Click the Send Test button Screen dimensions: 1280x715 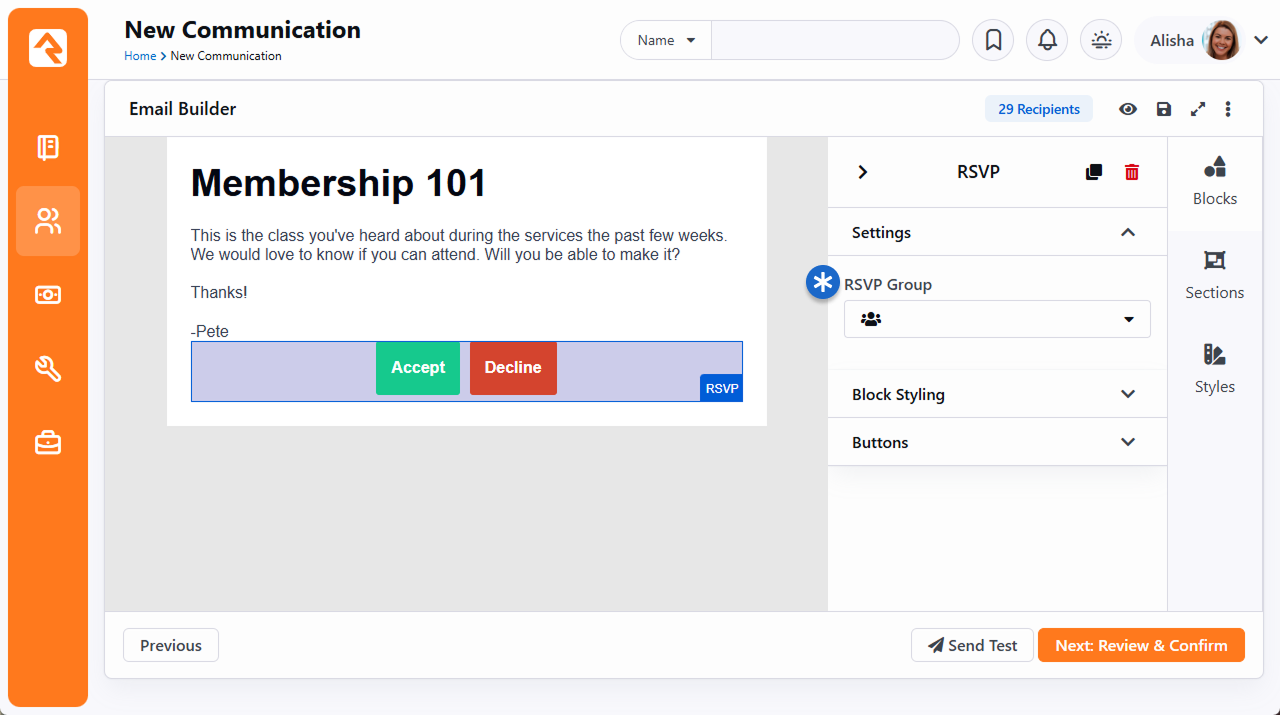pos(972,645)
